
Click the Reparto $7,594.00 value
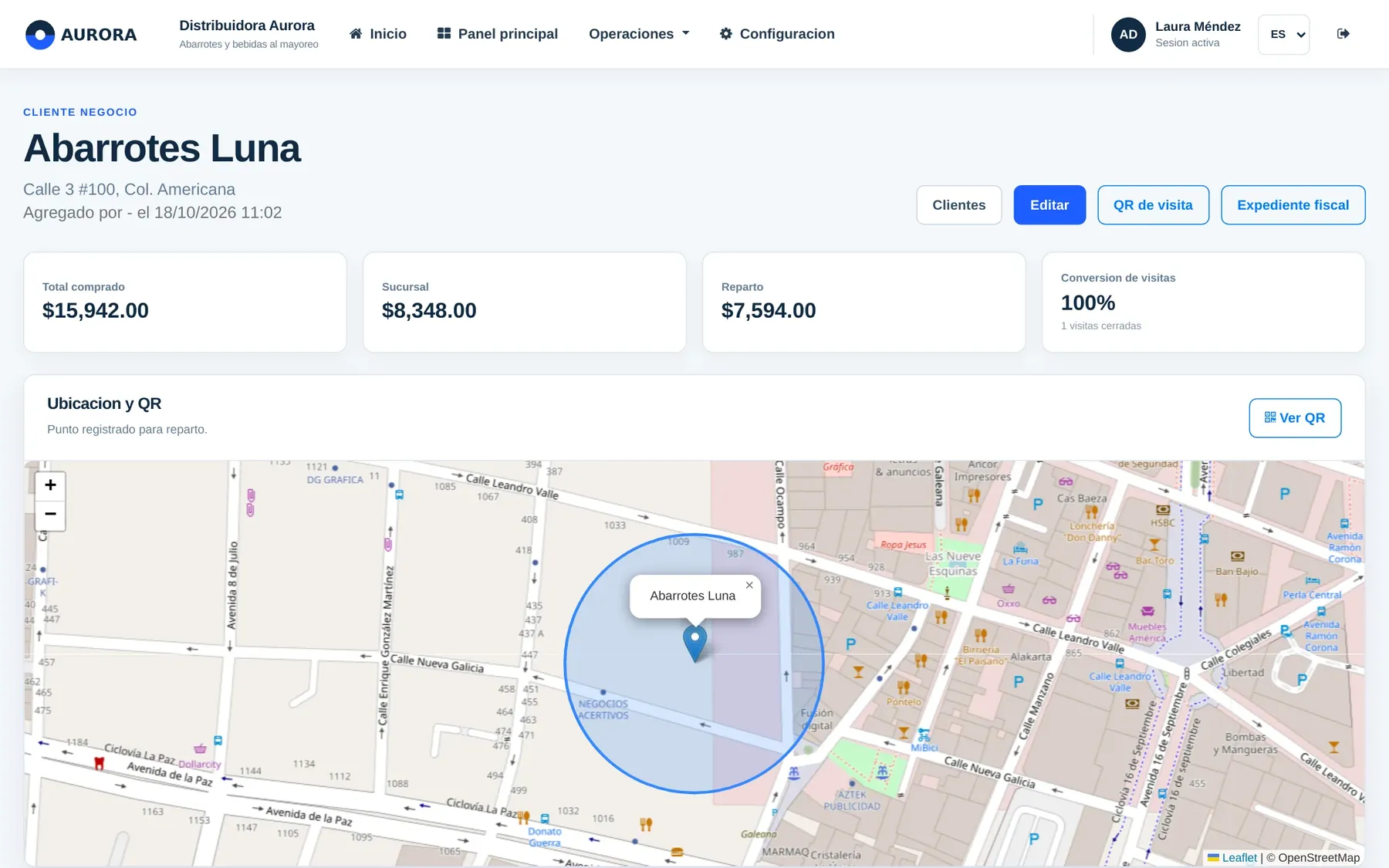(x=769, y=310)
